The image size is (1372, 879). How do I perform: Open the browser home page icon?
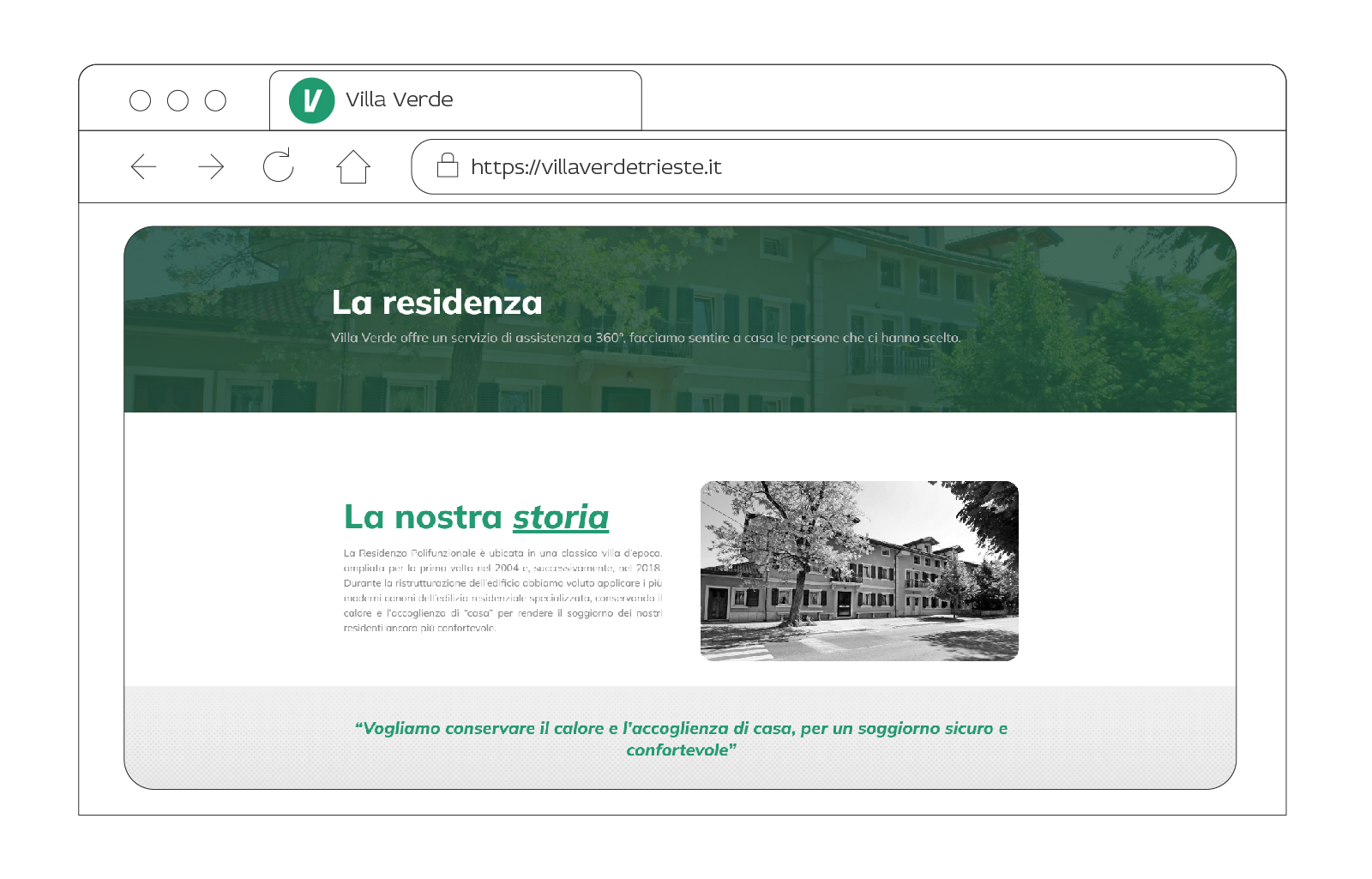(352, 166)
